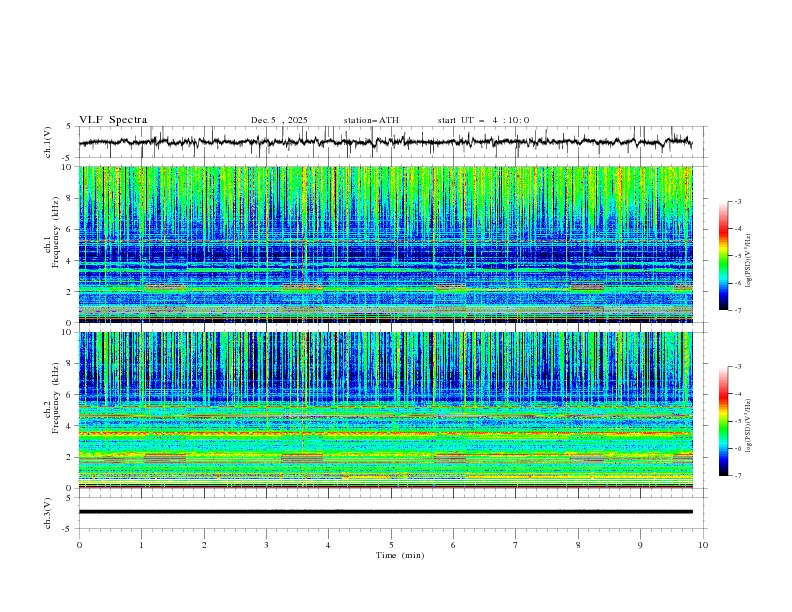Image resolution: width=792 pixels, height=612 pixels.
Task: Click time axis tick label '3'
Action: pos(266,545)
